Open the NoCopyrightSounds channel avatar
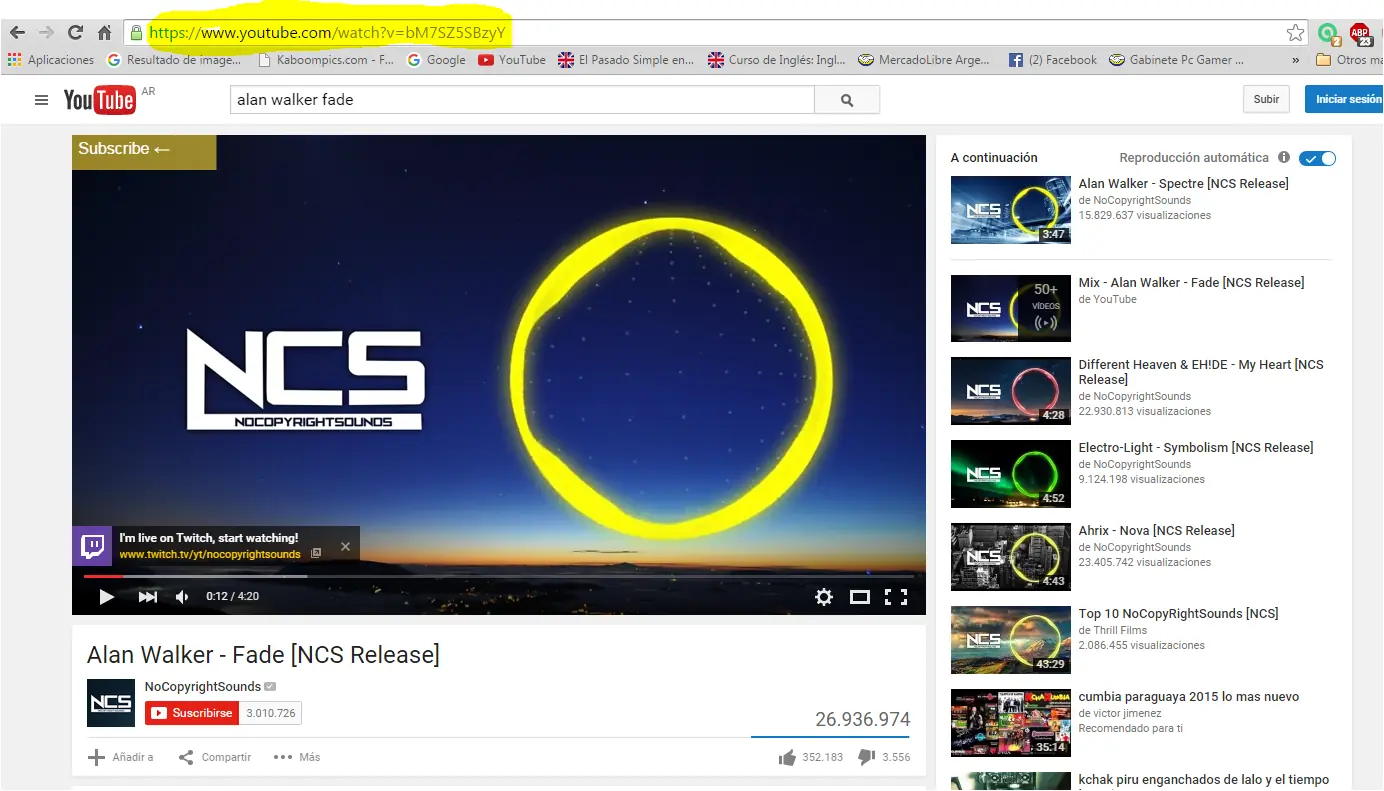Viewport: 1384px width, 791px height. 111,703
